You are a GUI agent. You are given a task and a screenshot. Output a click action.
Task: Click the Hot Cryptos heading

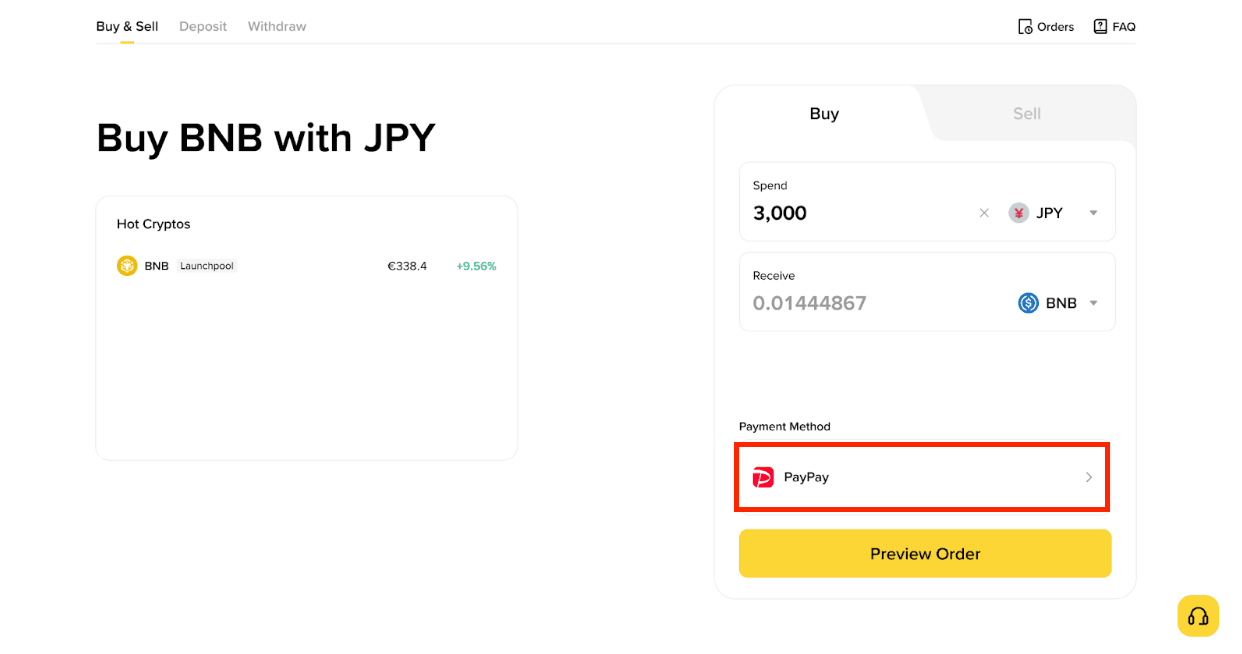click(153, 224)
